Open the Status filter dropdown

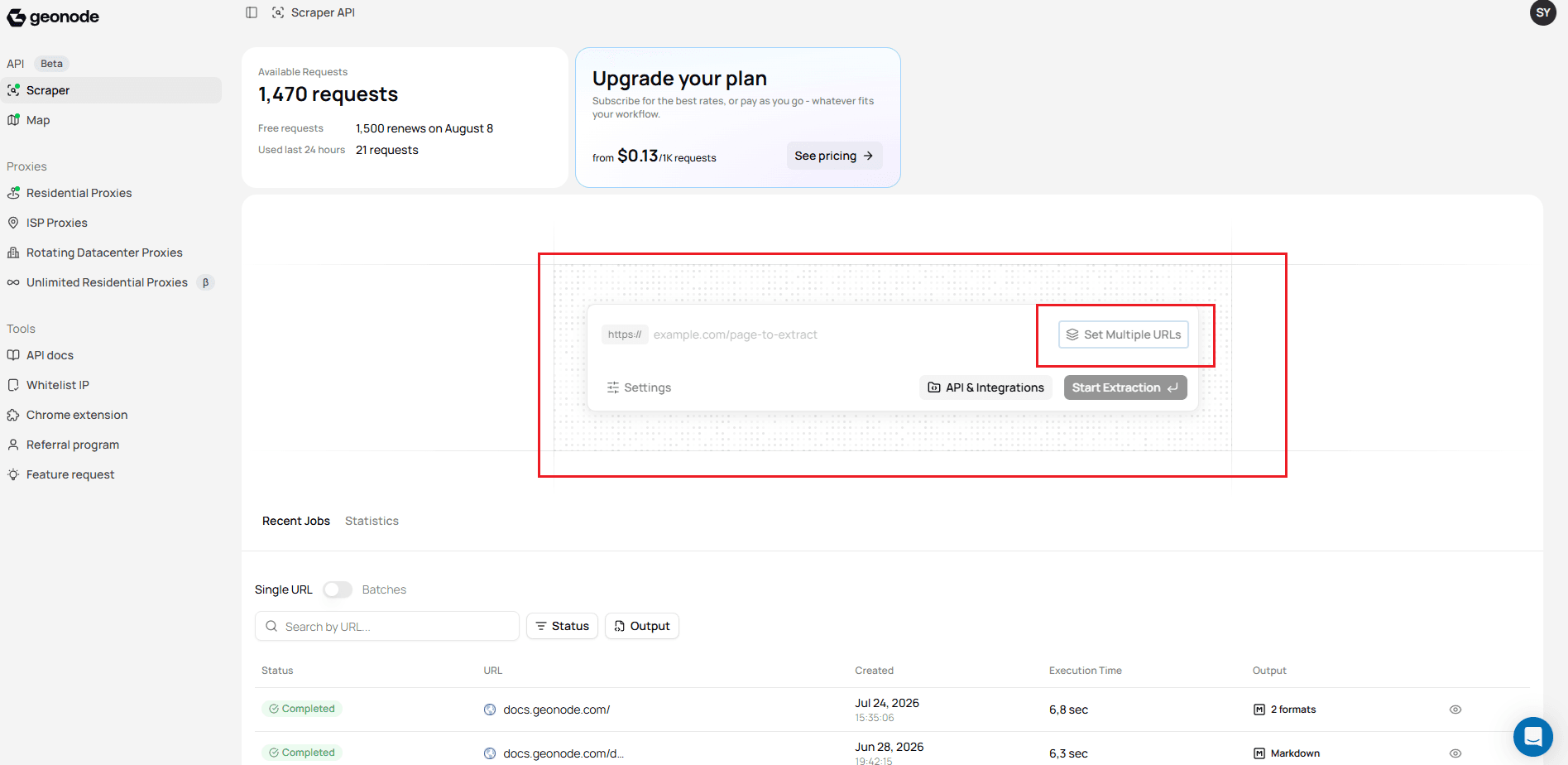click(563, 626)
